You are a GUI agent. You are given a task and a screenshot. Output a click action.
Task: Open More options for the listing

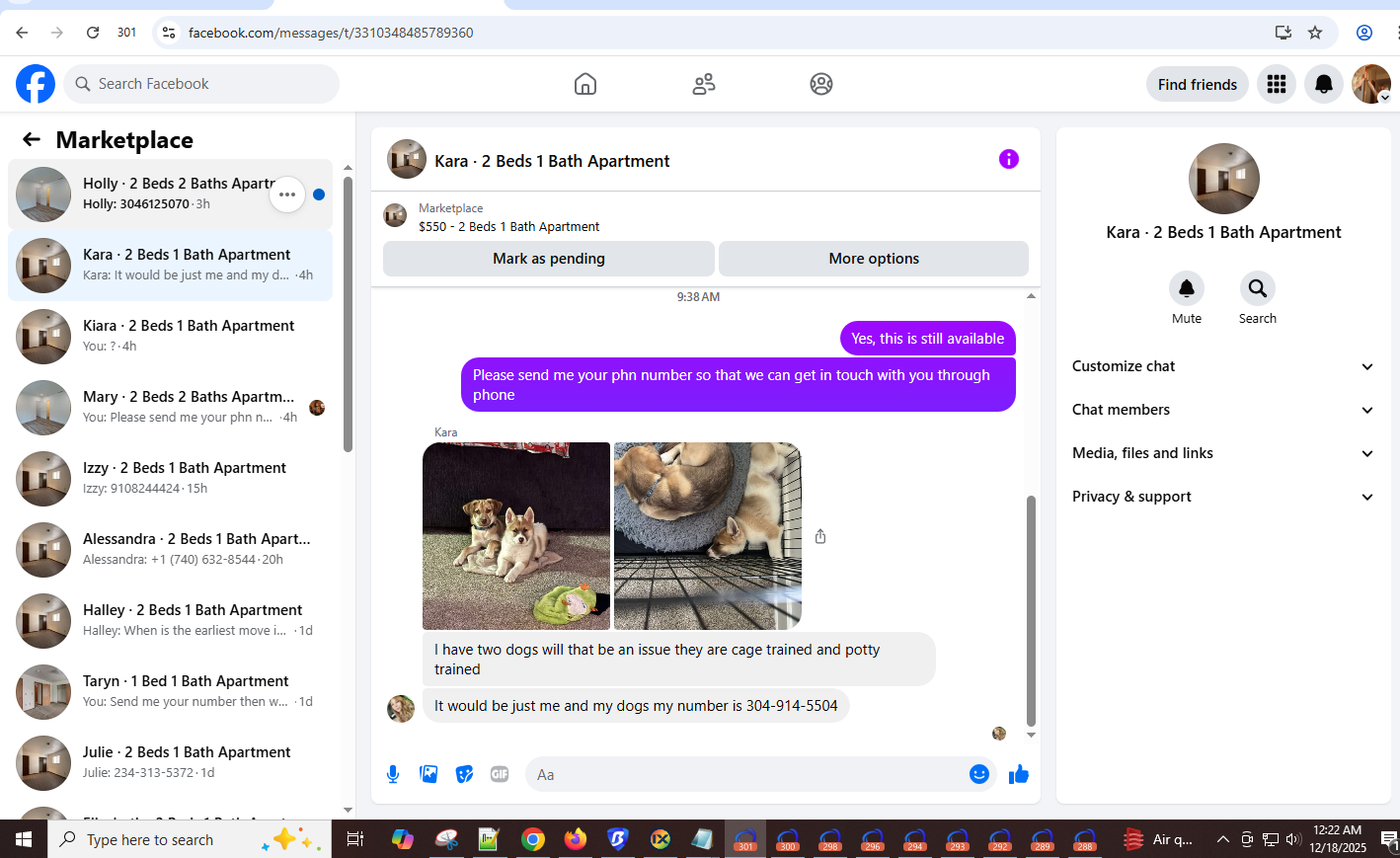pyautogui.click(x=874, y=259)
